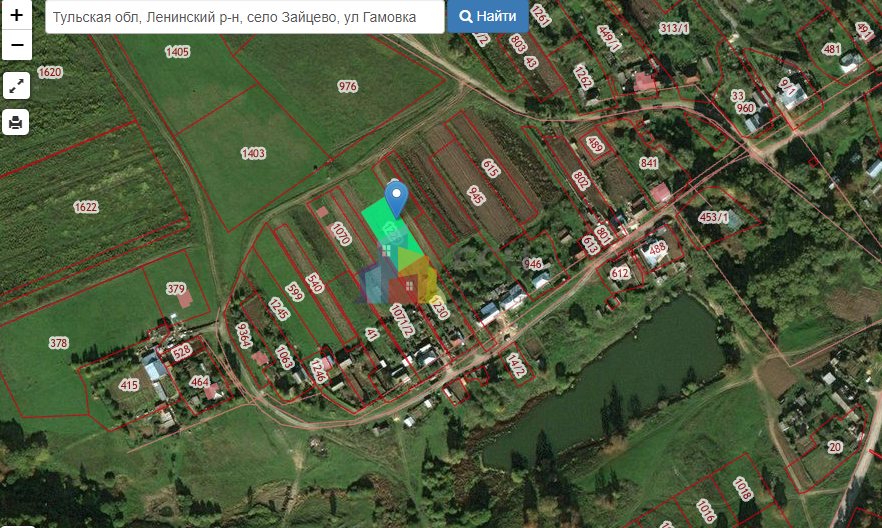Viewport: 882px width, 528px height.
Task: Select parcel labeled 1403
Action: pos(253,154)
